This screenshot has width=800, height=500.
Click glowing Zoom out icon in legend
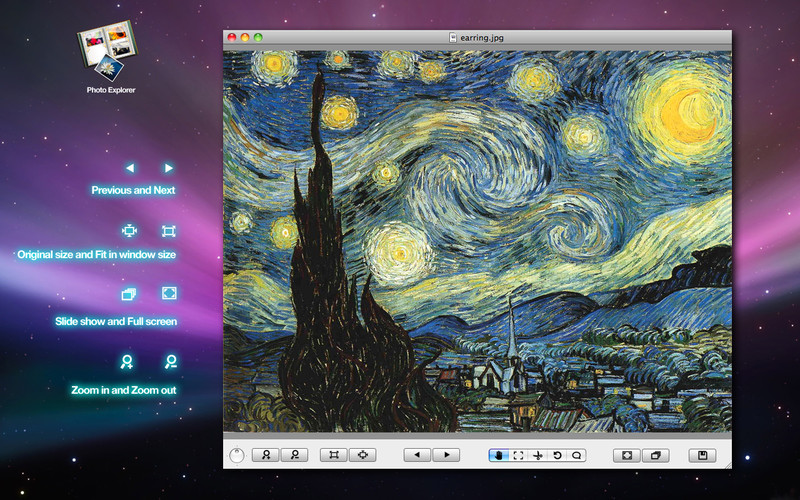170,362
